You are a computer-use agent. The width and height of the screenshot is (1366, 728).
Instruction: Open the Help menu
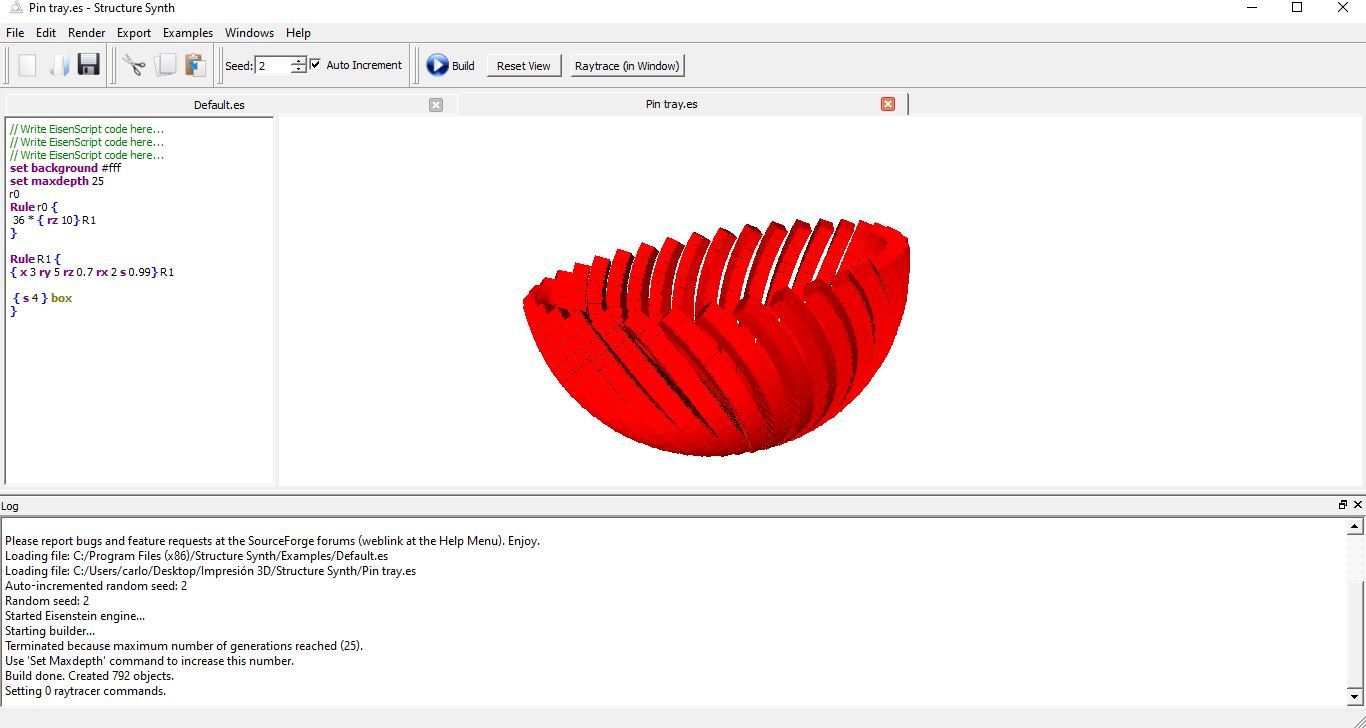click(x=298, y=33)
